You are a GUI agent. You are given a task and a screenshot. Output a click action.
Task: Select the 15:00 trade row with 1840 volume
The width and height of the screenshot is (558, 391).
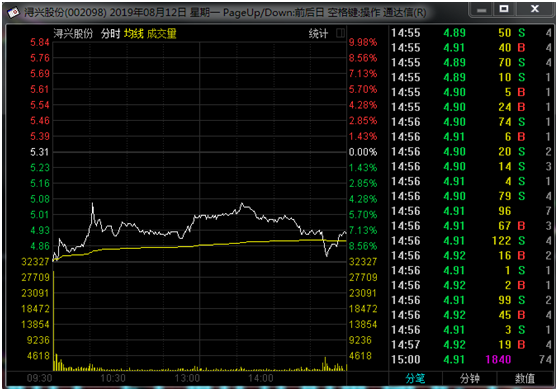click(472, 359)
